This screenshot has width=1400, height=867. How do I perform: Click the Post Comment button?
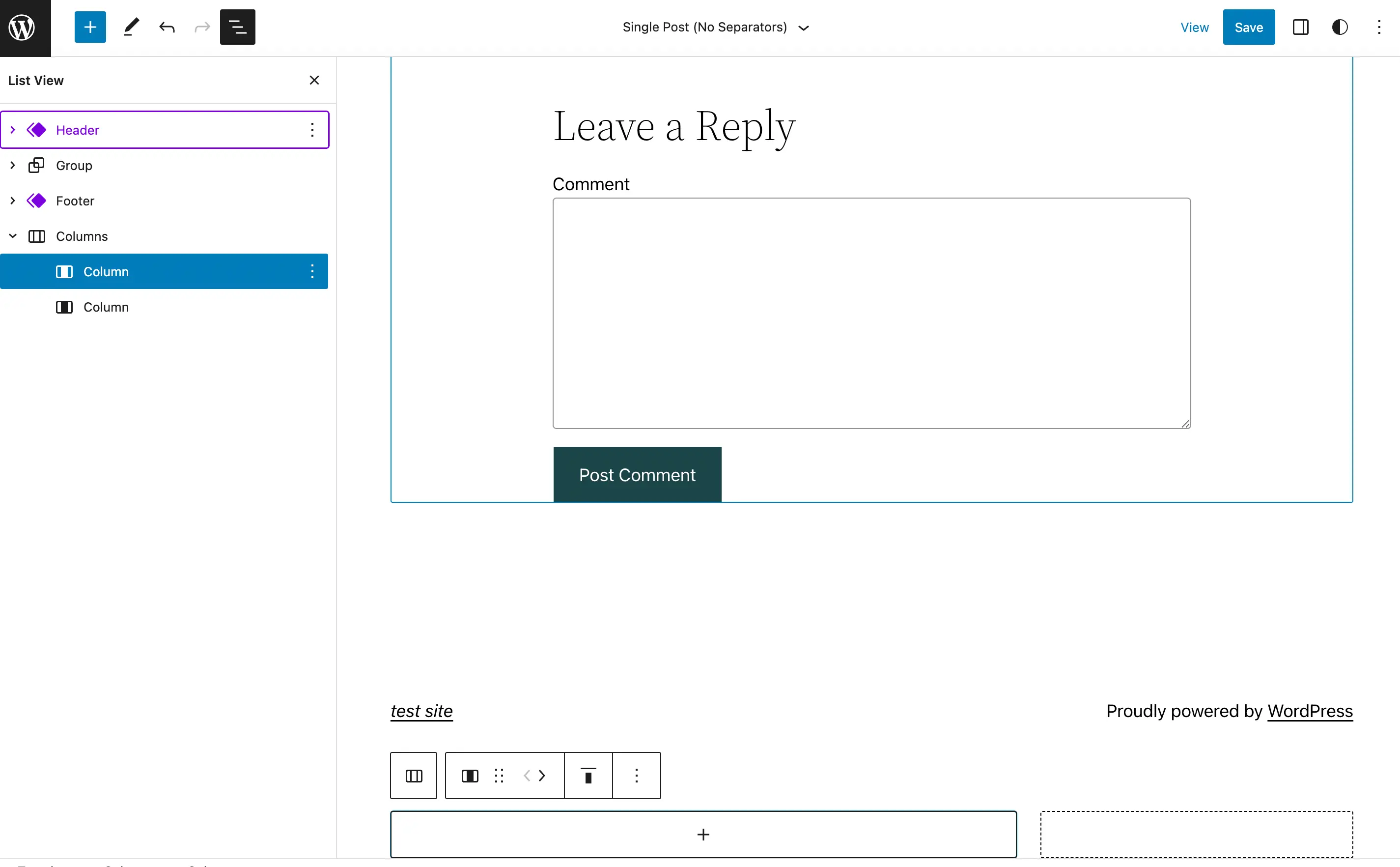(637, 474)
